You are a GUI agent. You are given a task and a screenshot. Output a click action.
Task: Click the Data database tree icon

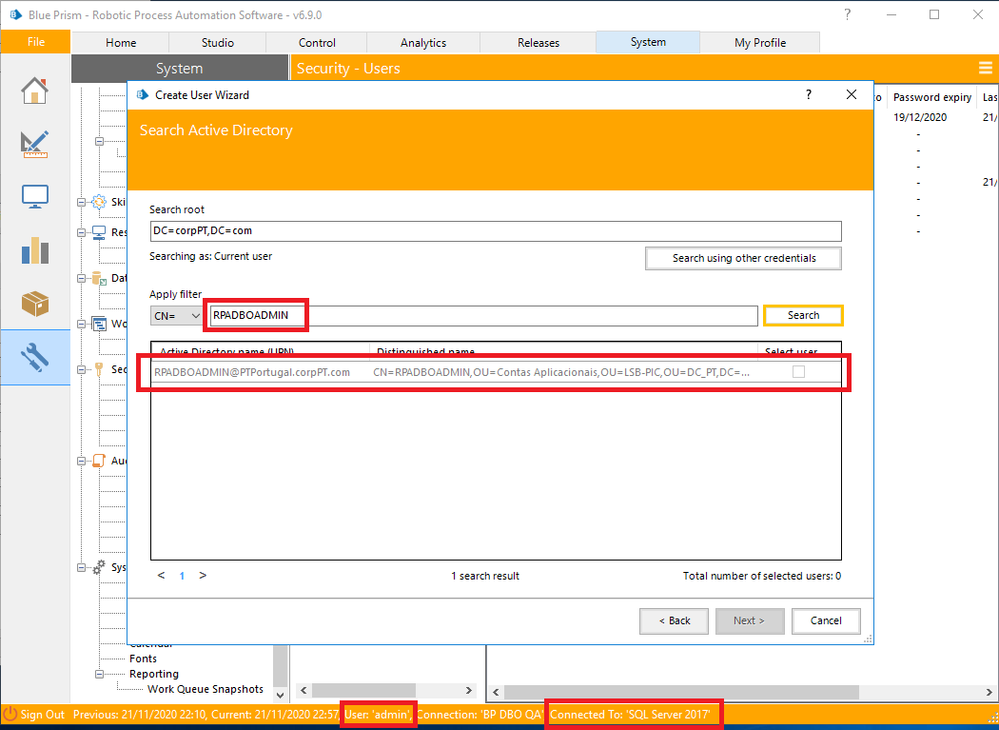[98, 278]
